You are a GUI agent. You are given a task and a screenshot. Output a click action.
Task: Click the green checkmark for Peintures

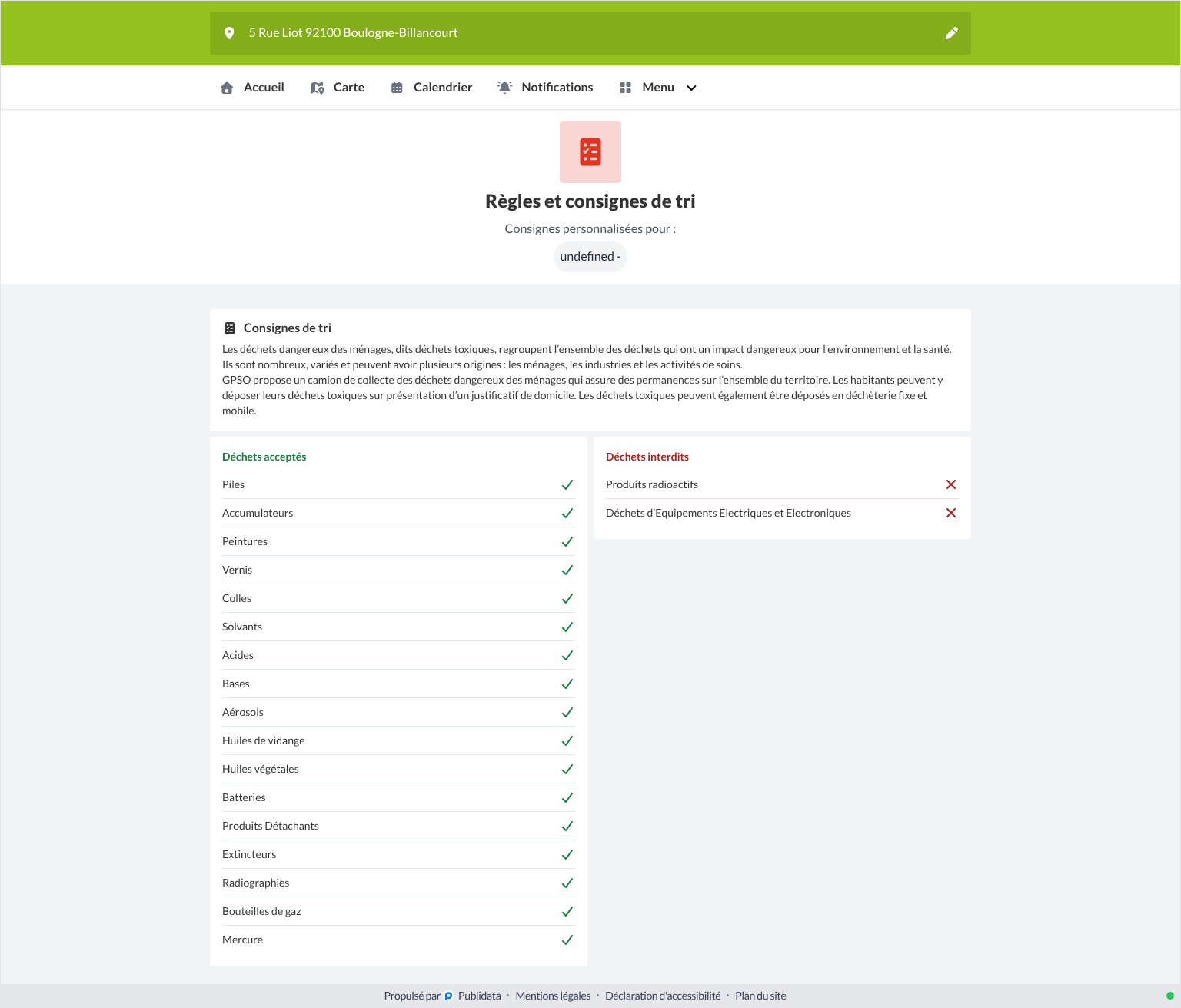pos(567,541)
